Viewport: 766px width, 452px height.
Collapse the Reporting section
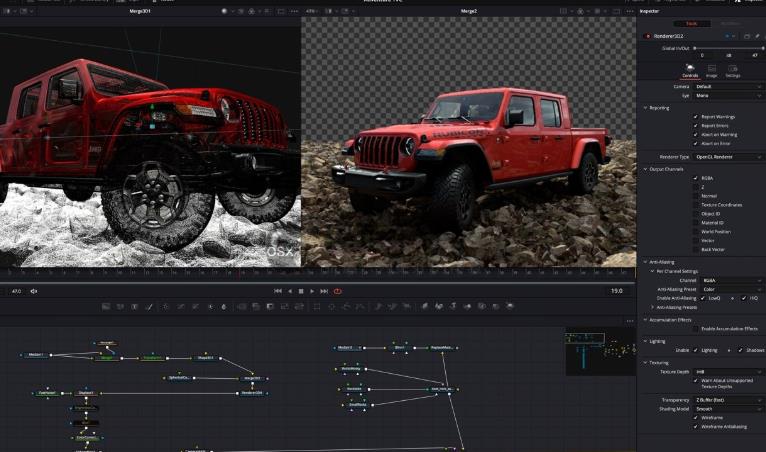(645, 108)
